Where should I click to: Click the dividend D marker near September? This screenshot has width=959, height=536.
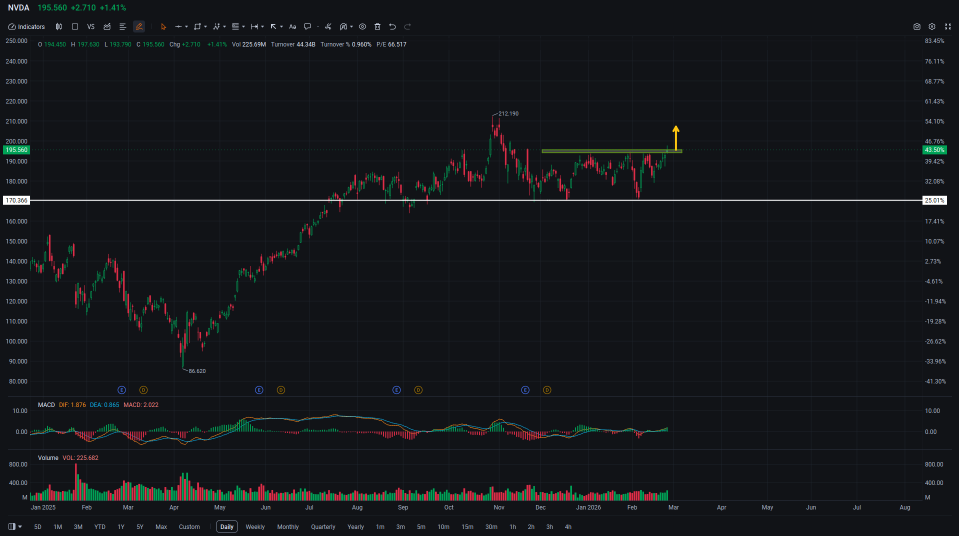[x=418, y=390]
